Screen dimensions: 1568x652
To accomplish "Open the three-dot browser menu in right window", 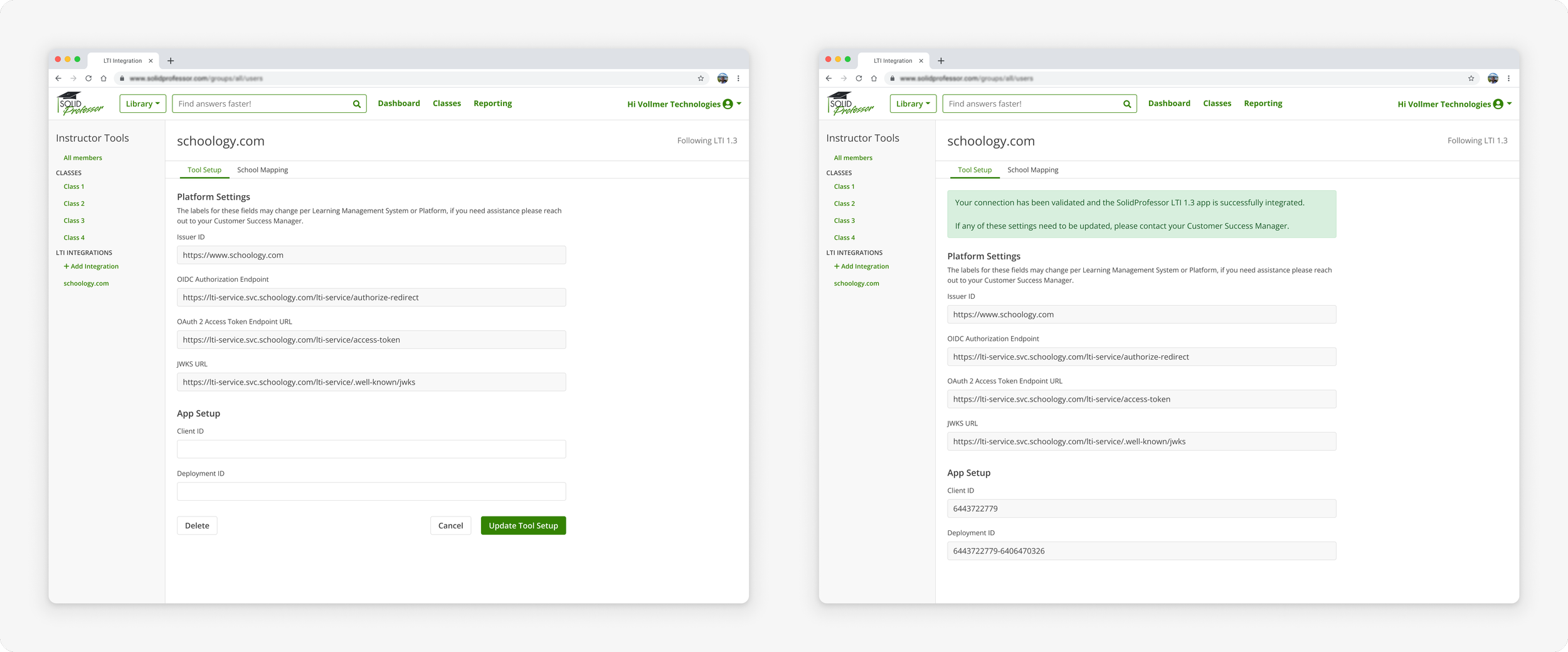I will (x=1508, y=78).
